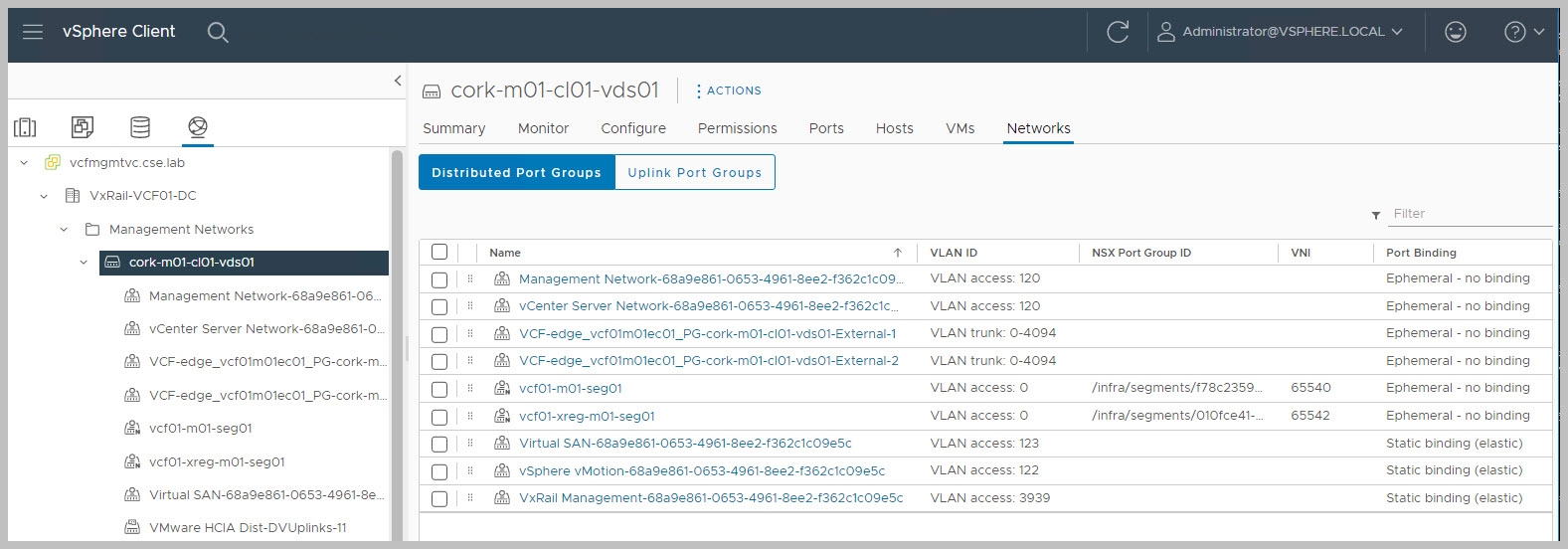The image size is (1568, 549).
Task: Collapse the VxRail-VCF01-DC datacenter node
Action: click(x=44, y=197)
